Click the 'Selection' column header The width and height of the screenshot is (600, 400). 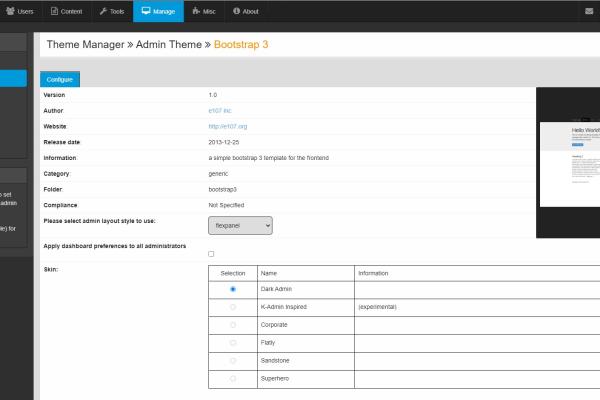[x=233, y=273]
